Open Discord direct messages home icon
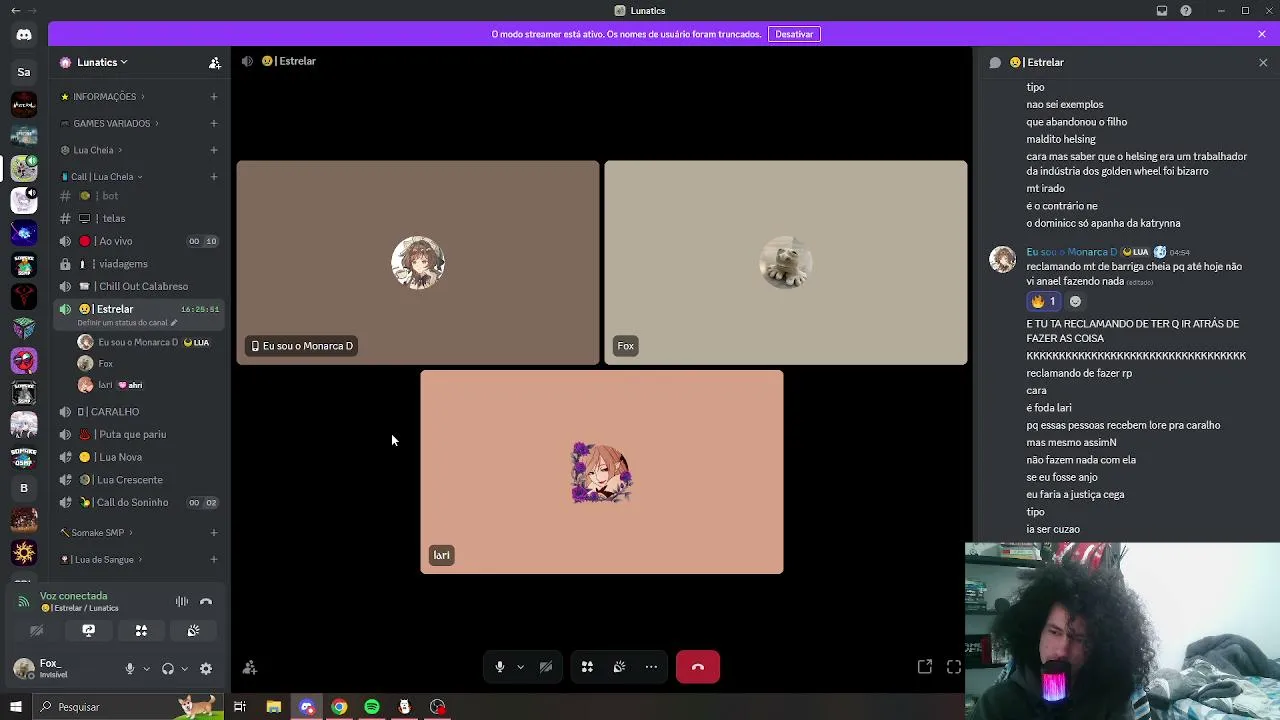 tap(24, 35)
